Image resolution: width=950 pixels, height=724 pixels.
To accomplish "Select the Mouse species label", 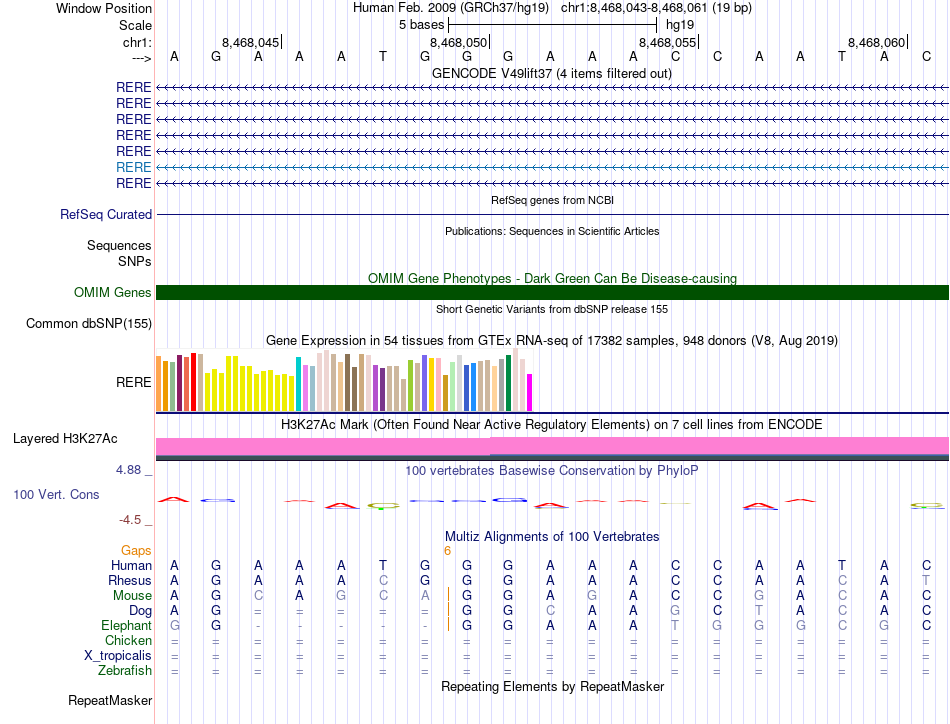I will tap(132, 596).
